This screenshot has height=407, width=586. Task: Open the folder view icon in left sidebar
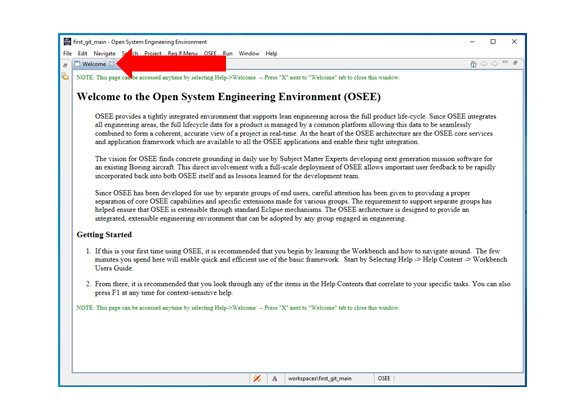(65, 77)
